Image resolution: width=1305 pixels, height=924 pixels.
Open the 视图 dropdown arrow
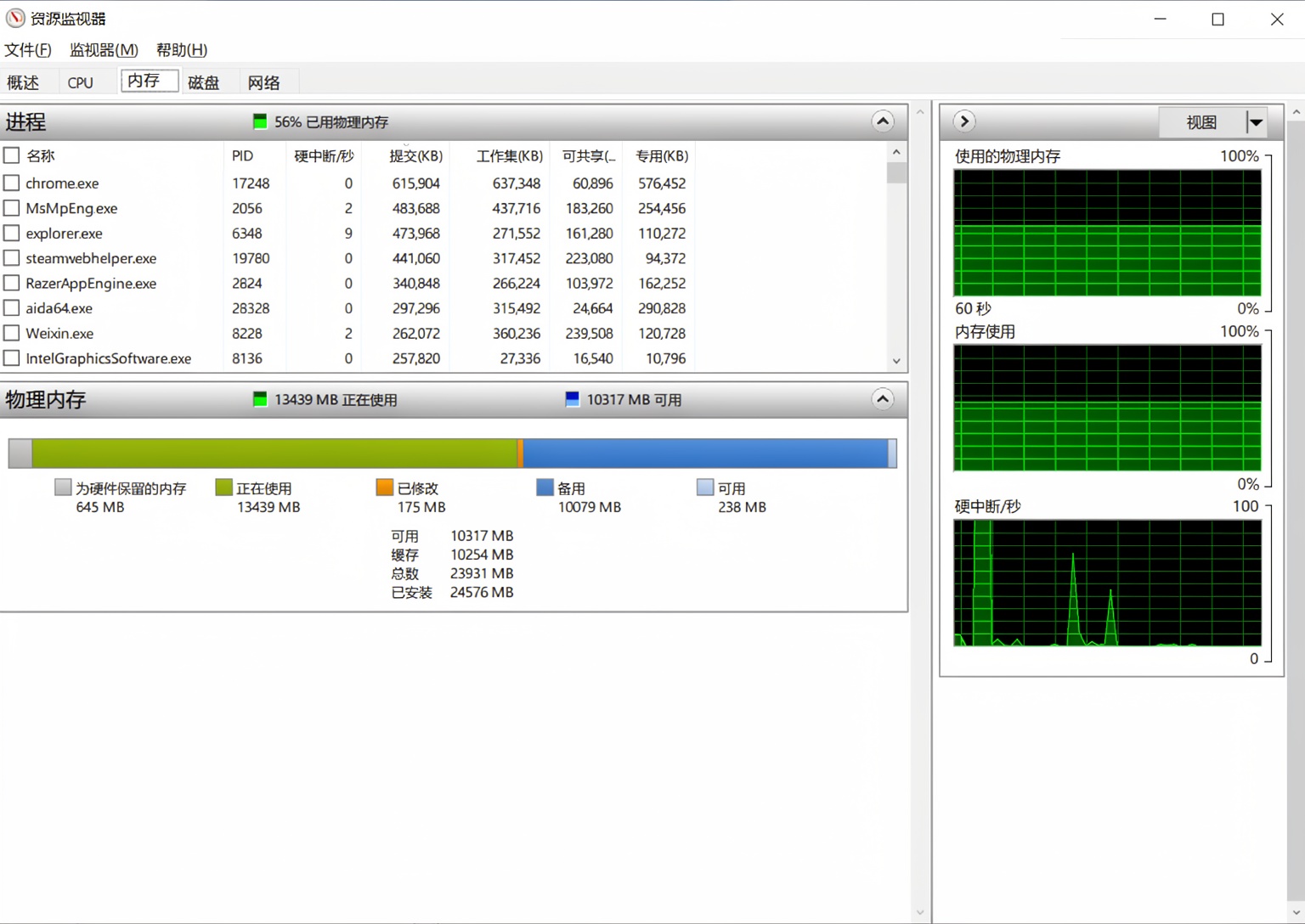pos(1256,122)
